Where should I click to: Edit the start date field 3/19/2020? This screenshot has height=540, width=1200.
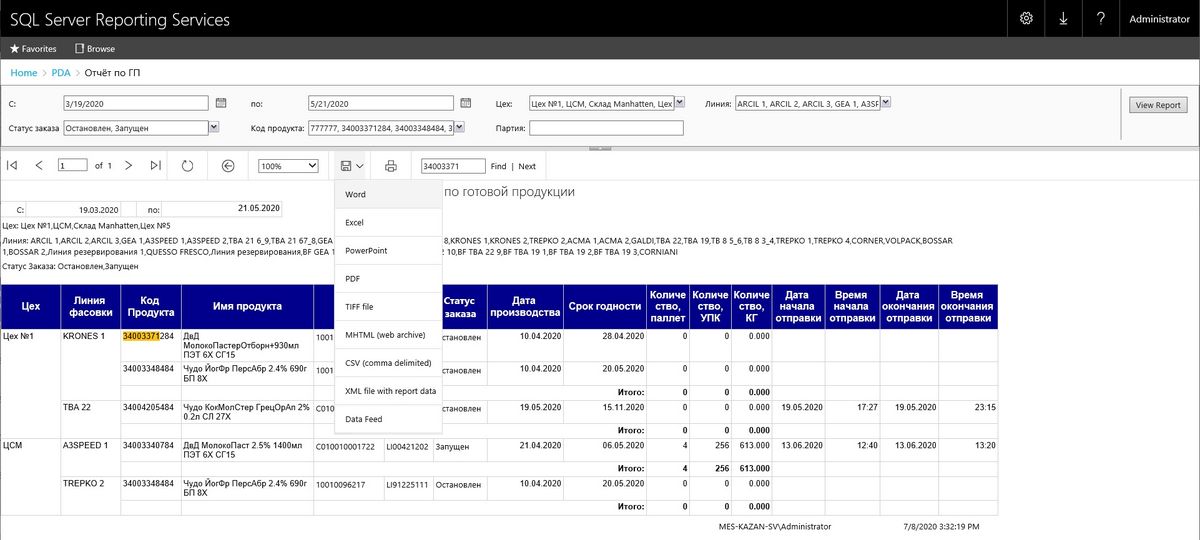(135, 102)
